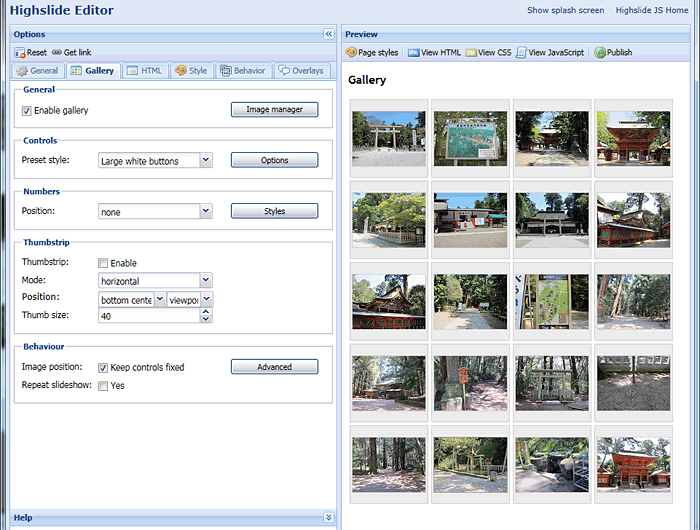Open the torii gate thumbnail in the first row

point(389,138)
